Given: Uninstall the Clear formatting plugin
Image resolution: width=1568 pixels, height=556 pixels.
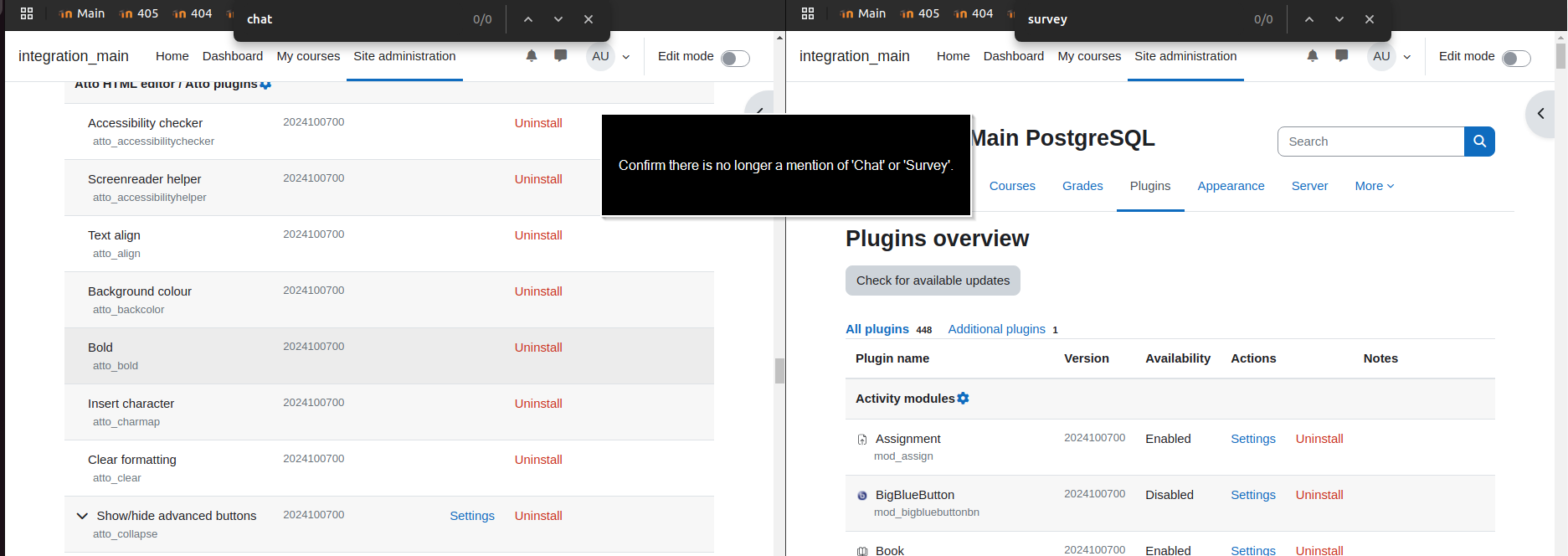Looking at the screenshot, I should 538,460.
